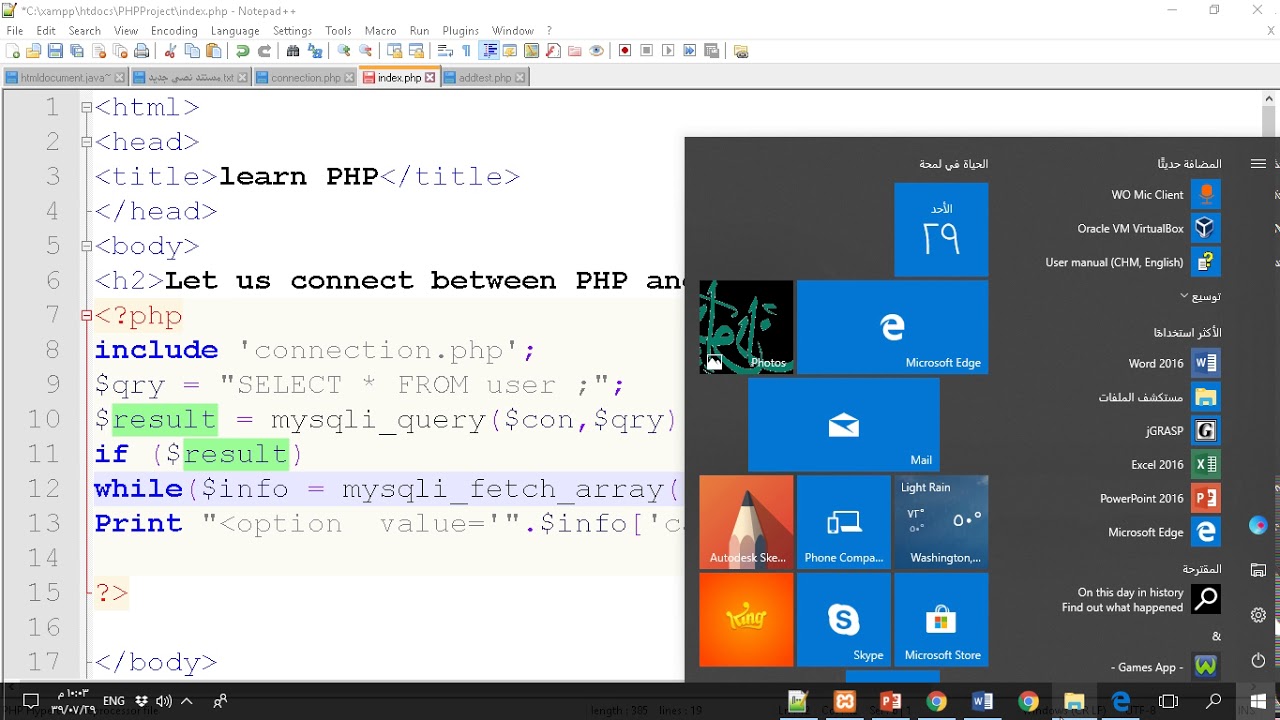
Task: Open the Light Rain weather tile
Action: click(941, 522)
